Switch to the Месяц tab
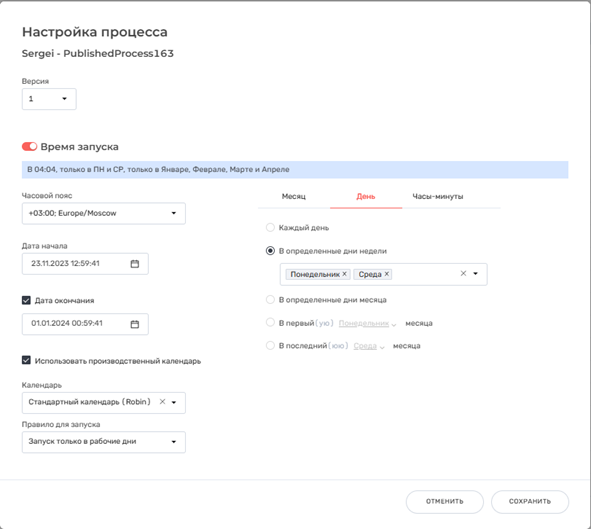591x529 pixels. 294,196
